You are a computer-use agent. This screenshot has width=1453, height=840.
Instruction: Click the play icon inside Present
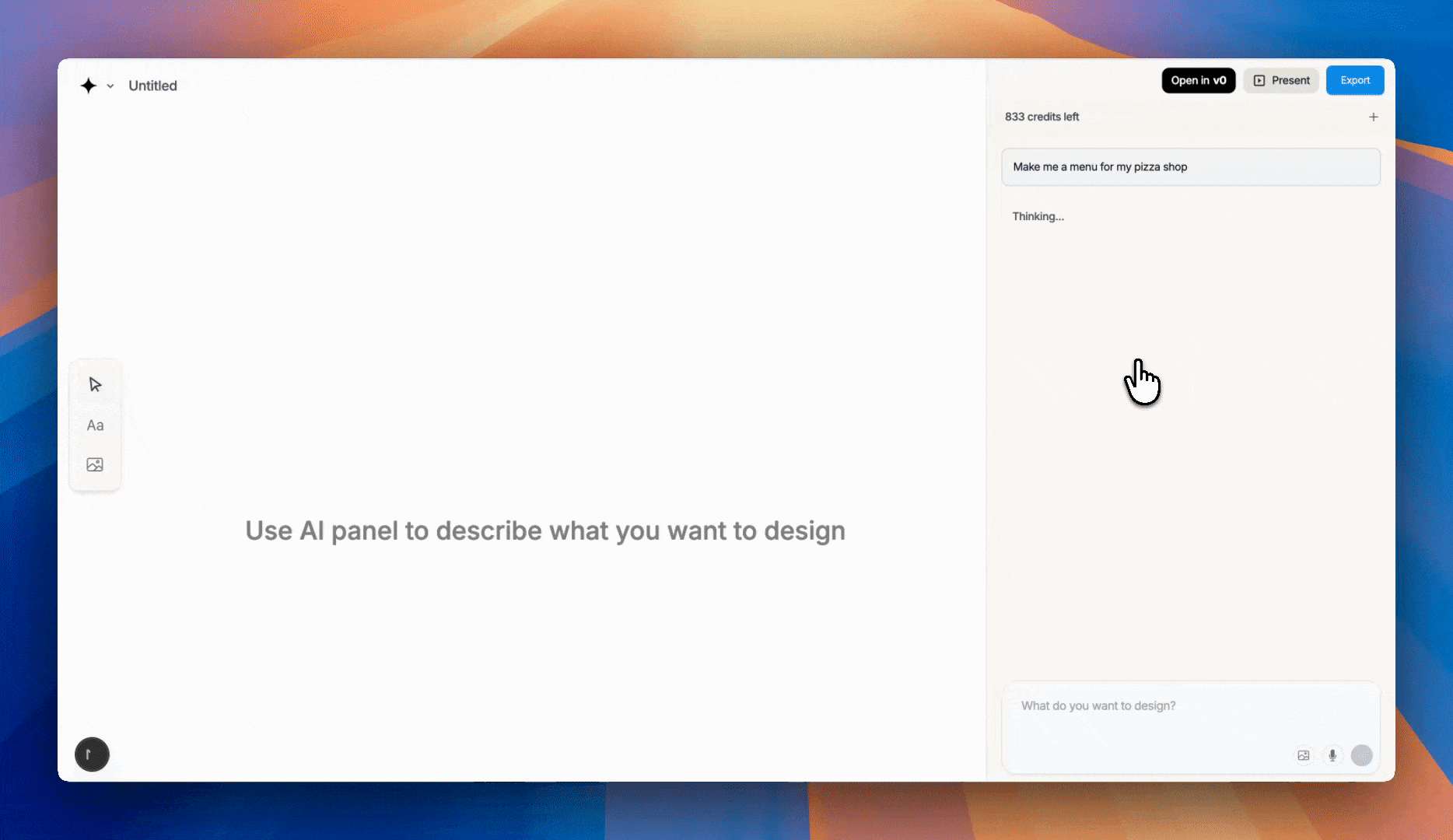[x=1259, y=81]
